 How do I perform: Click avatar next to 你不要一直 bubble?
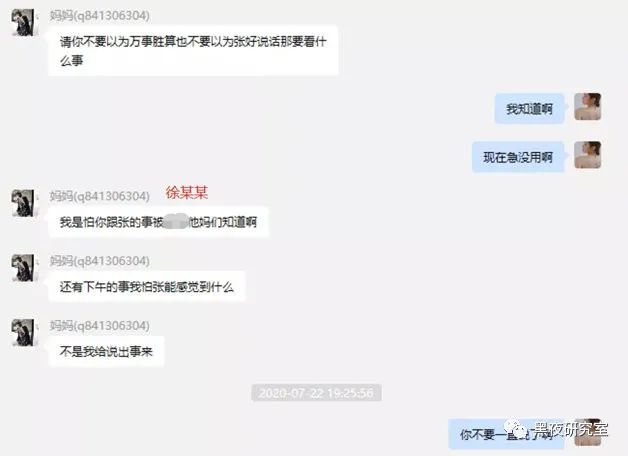[588, 432]
